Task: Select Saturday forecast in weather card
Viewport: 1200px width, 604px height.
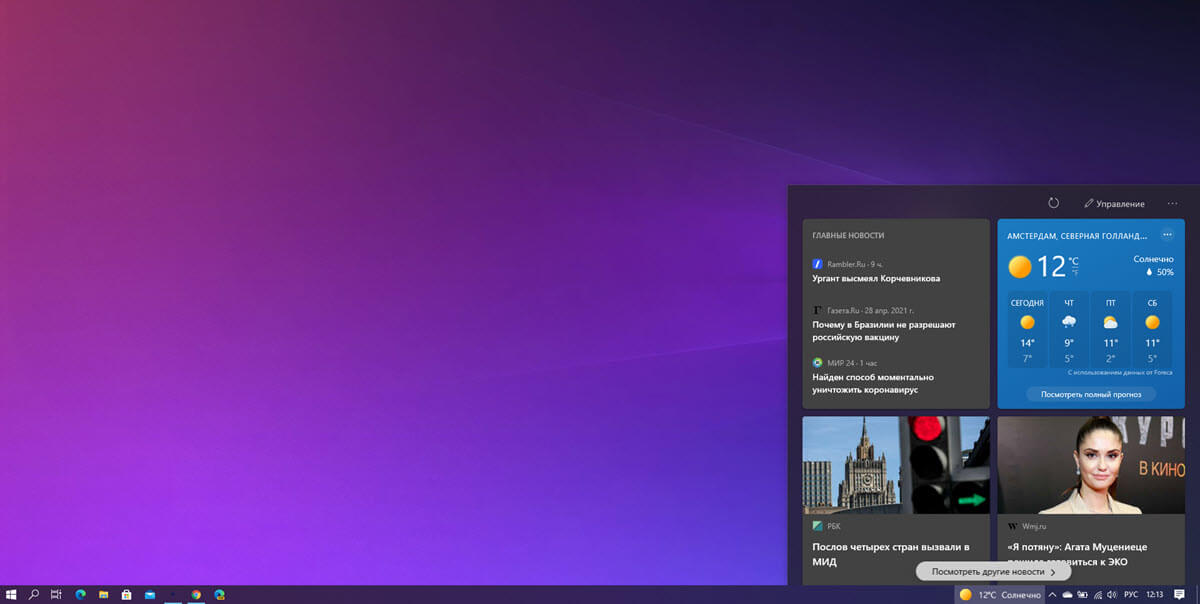Action: coord(1152,330)
